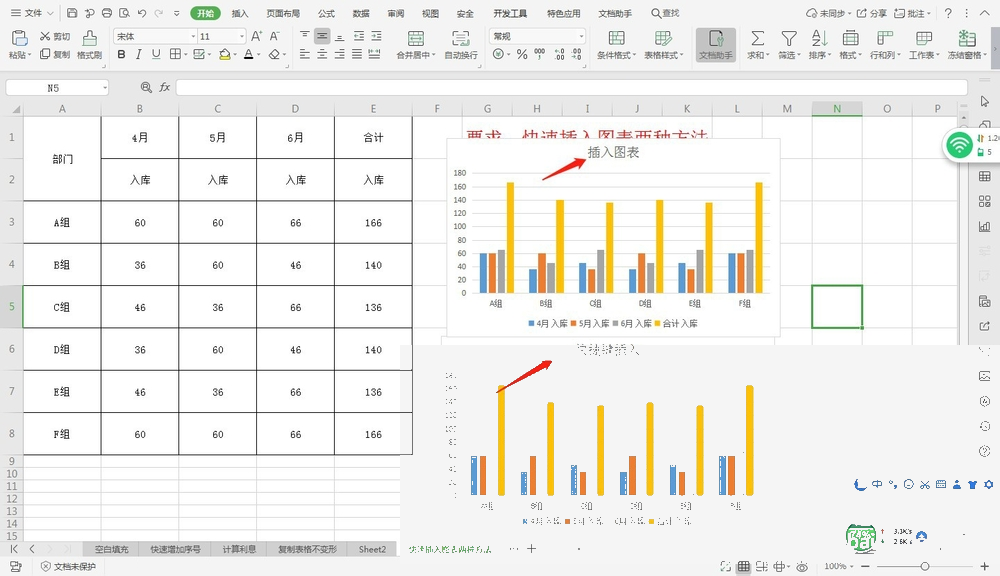Click the fx insert function icon
This screenshot has width=1000, height=576.
tap(165, 87)
